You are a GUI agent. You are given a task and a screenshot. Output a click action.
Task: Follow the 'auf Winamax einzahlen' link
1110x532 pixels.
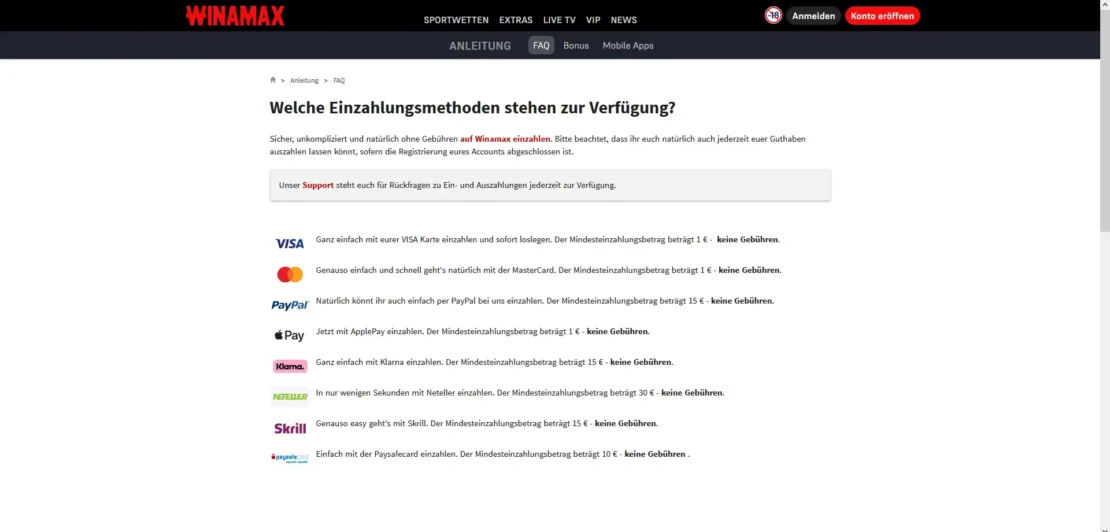pos(505,139)
